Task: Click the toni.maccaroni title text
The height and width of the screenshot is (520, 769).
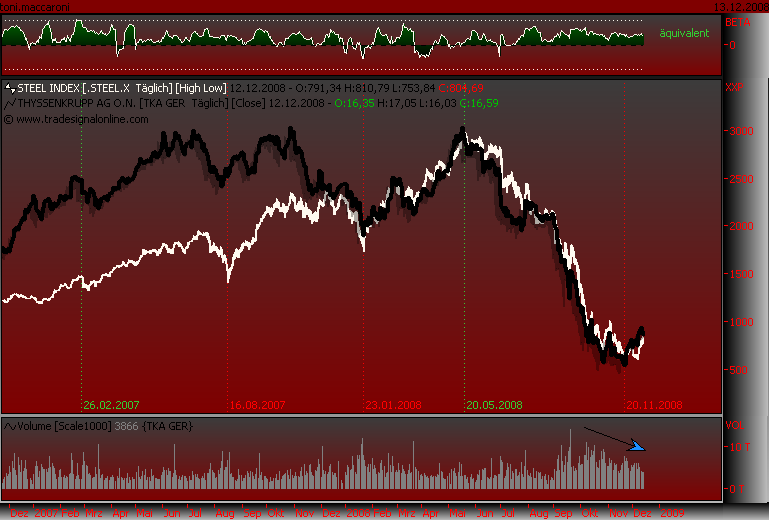Action: (x=35, y=6)
